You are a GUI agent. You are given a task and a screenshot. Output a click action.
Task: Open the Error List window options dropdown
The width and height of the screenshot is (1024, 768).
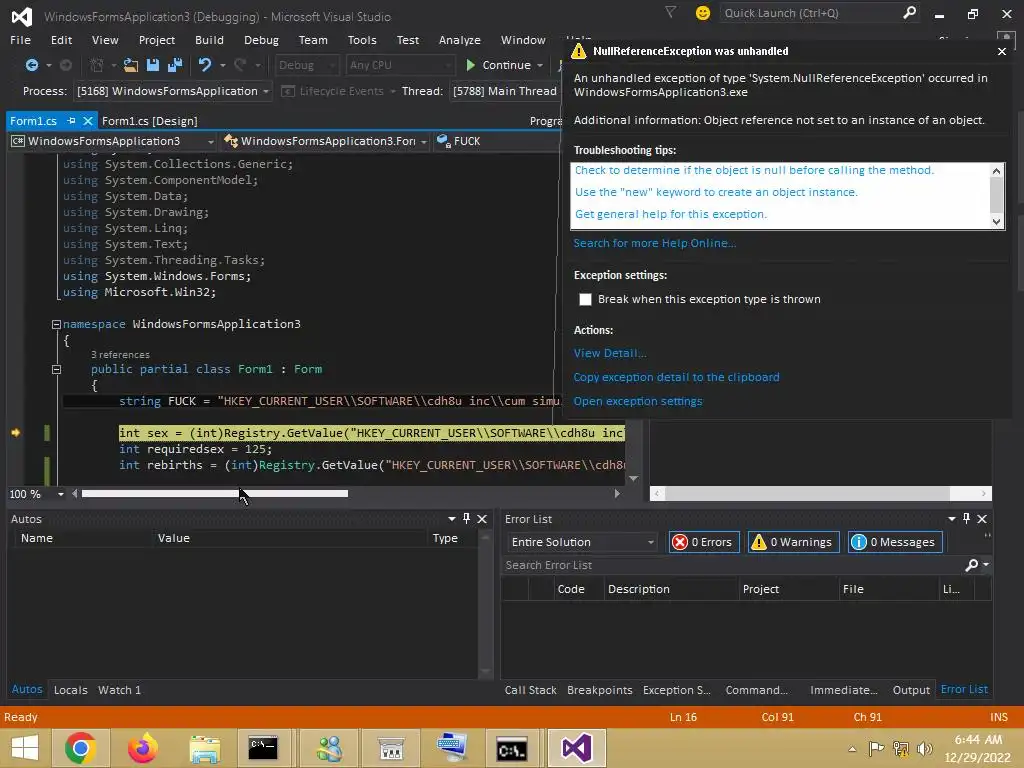[952, 519]
